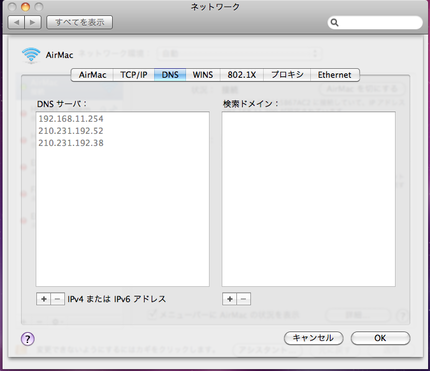Remove search domain with minus button
Image resolution: width=430 pixels, height=371 pixels.
click(x=243, y=299)
